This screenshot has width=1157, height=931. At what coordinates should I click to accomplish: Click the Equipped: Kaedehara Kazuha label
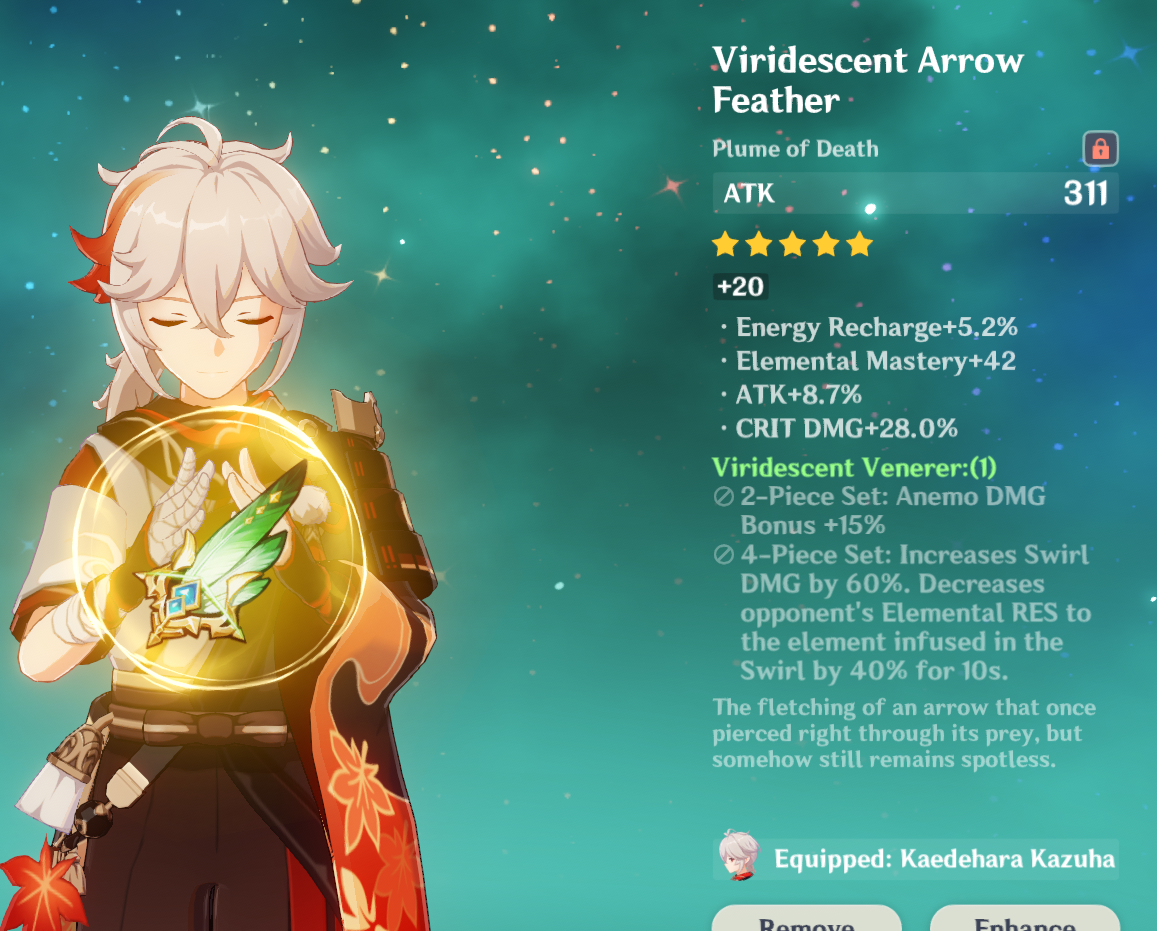(x=944, y=859)
